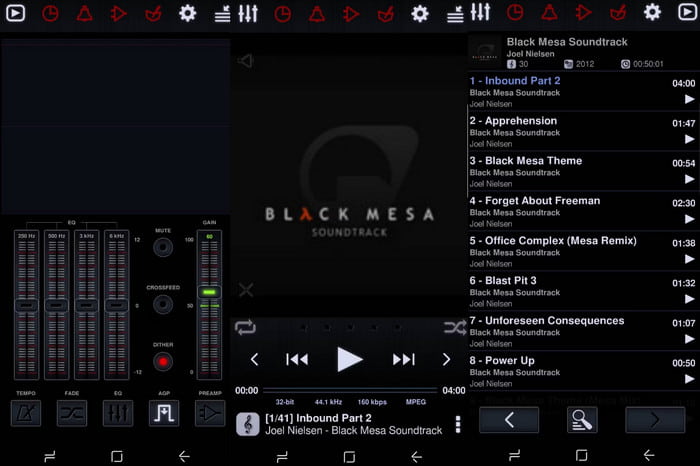
Task: Play track 6 - Blast Pit 3 arrow
Action: coord(689,299)
